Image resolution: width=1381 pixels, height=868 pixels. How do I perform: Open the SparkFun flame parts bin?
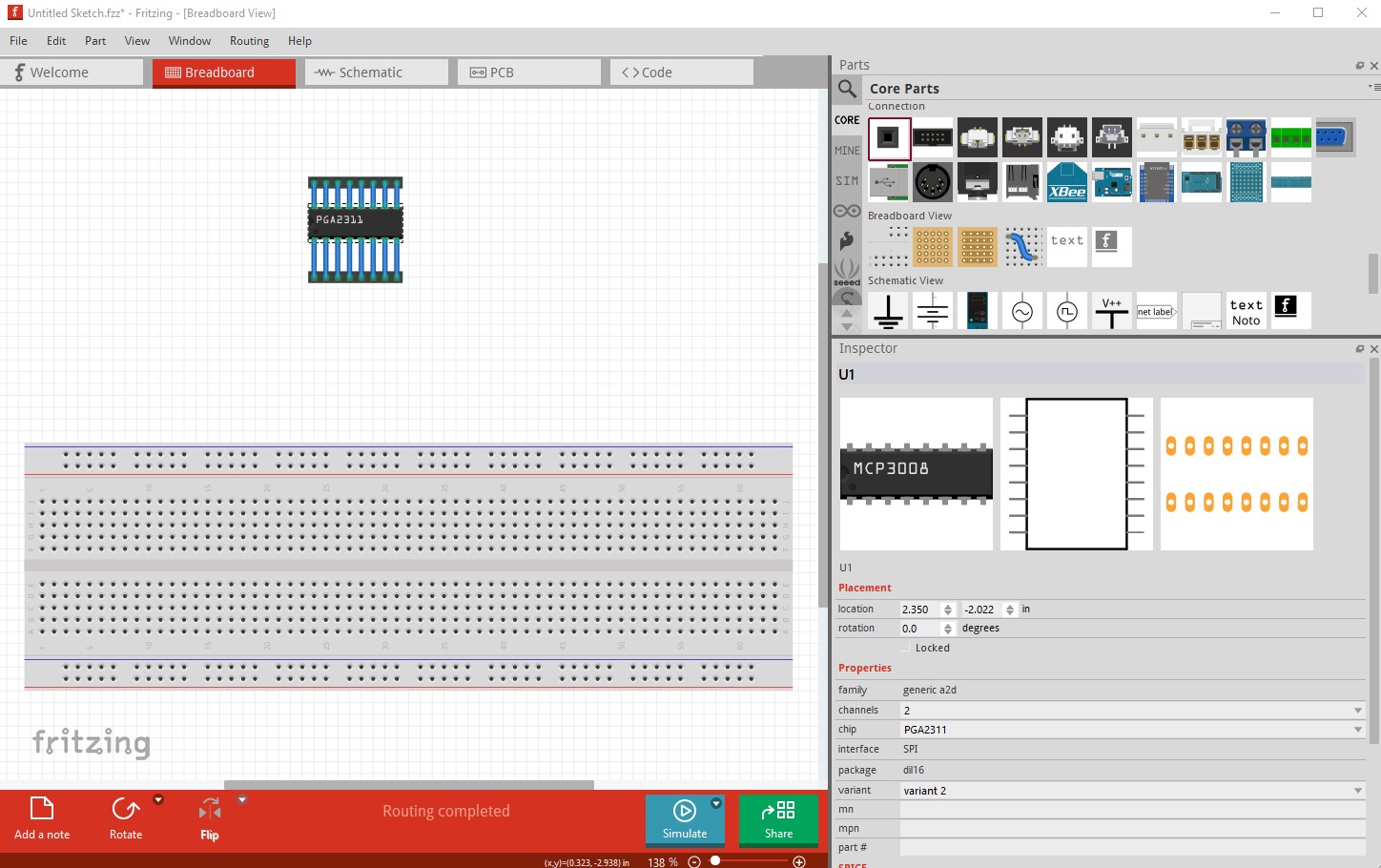847,241
